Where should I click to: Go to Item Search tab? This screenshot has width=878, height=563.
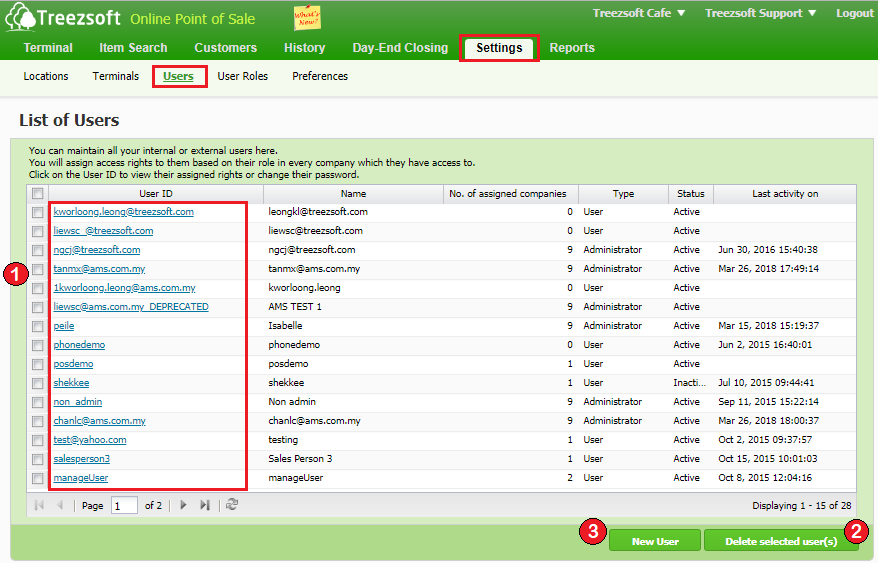pyautogui.click(x=133, y=48)
